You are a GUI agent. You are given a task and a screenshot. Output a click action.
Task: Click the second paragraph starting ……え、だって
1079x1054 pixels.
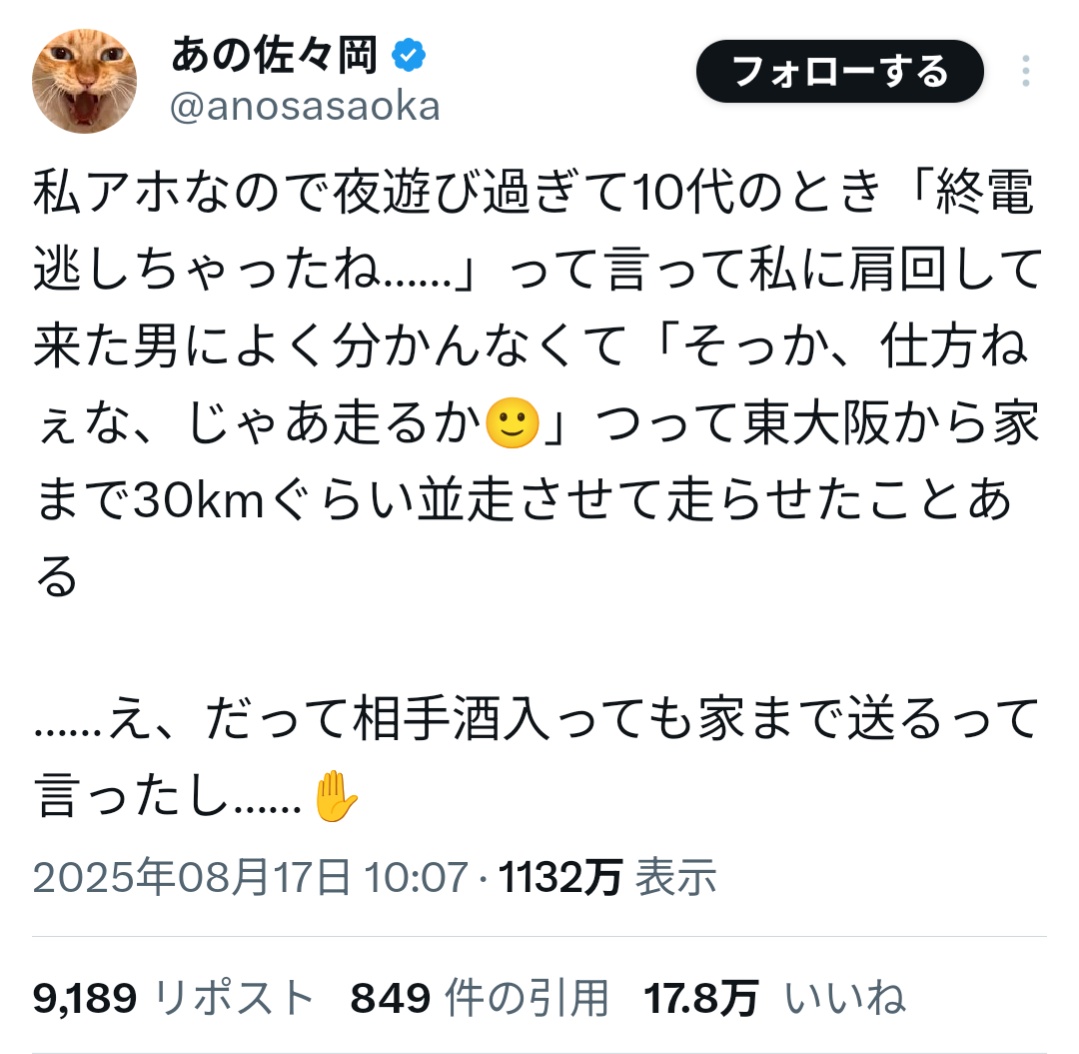pos(536,758)
